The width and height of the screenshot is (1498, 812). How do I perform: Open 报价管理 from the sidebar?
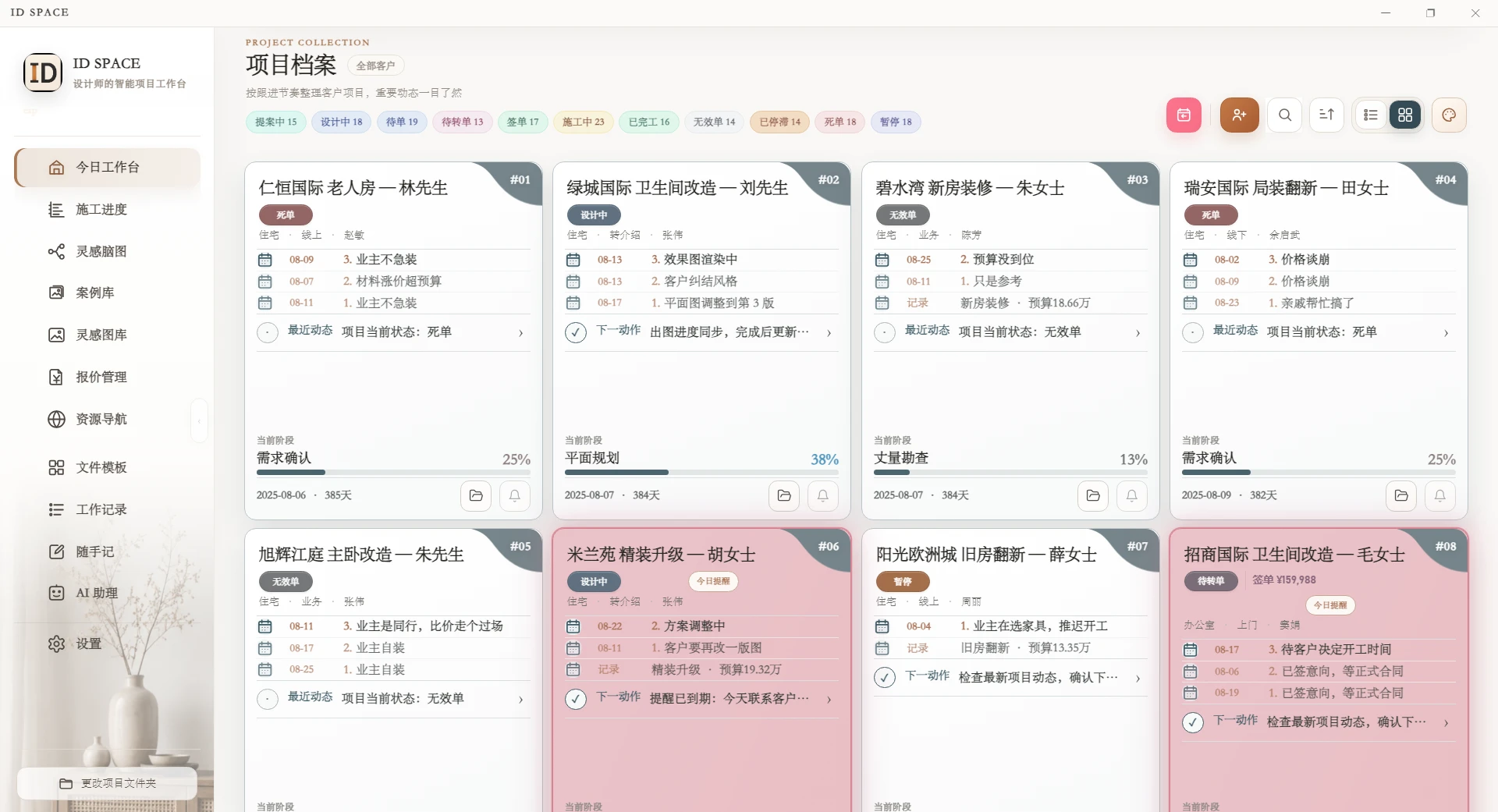(108, 378)
